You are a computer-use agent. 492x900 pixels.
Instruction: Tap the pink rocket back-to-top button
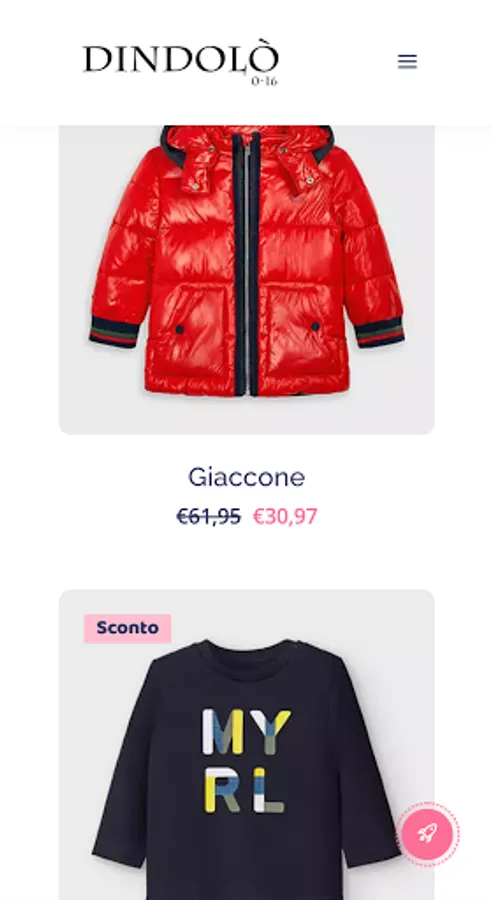(x=428, y=833)
